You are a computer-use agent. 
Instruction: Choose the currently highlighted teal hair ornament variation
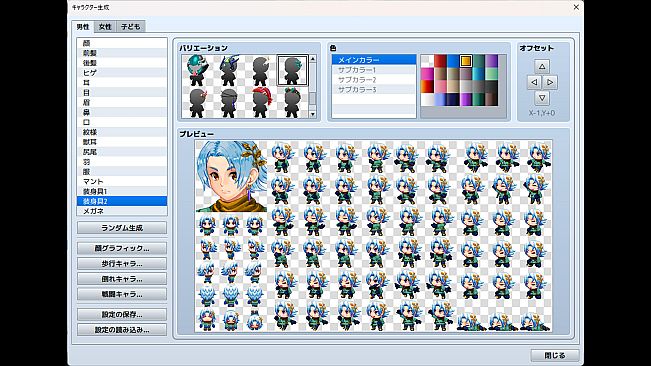coord(292,71)
